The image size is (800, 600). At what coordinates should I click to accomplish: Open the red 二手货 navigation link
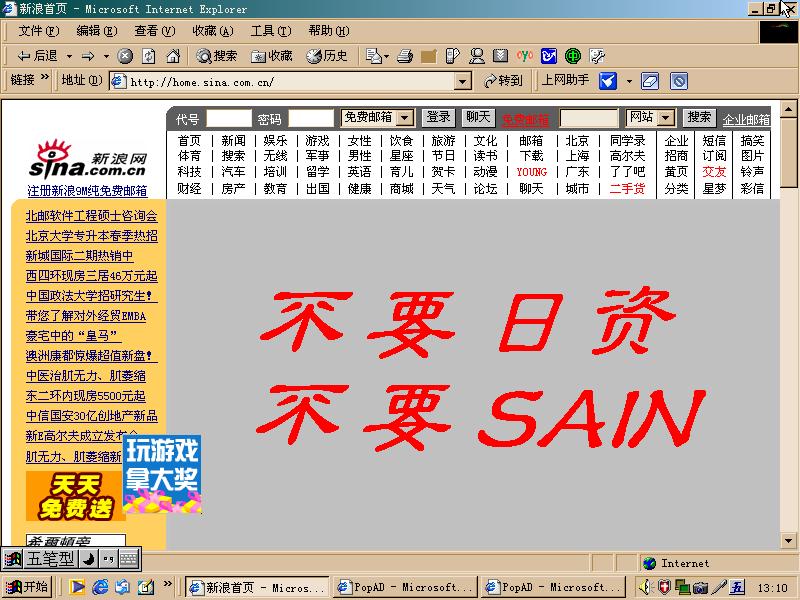click(x=627, y=188)
